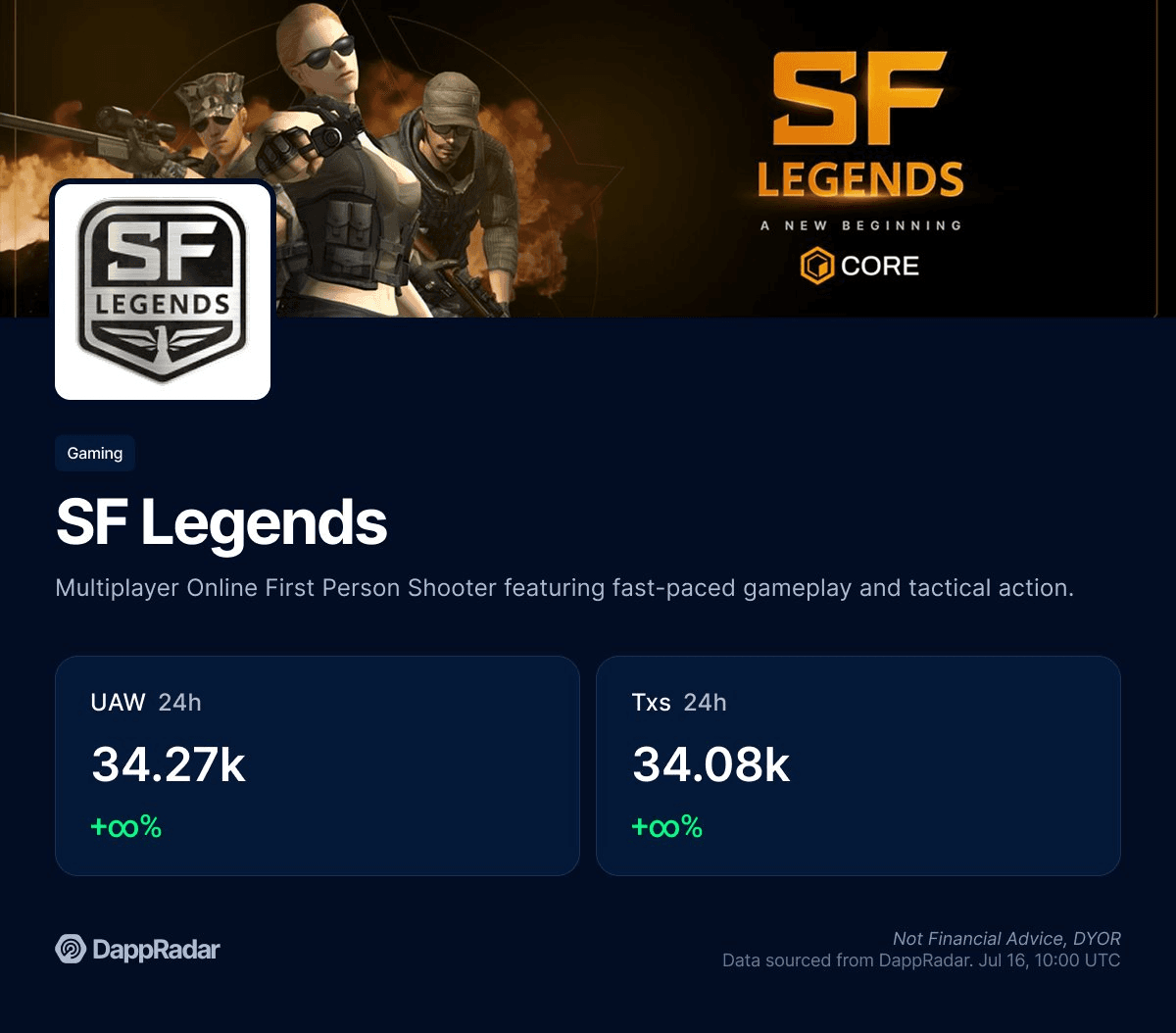Click the DappRadar wordmark text
This screenshot has height=1033, width=1176.
(x=156, y=950)
